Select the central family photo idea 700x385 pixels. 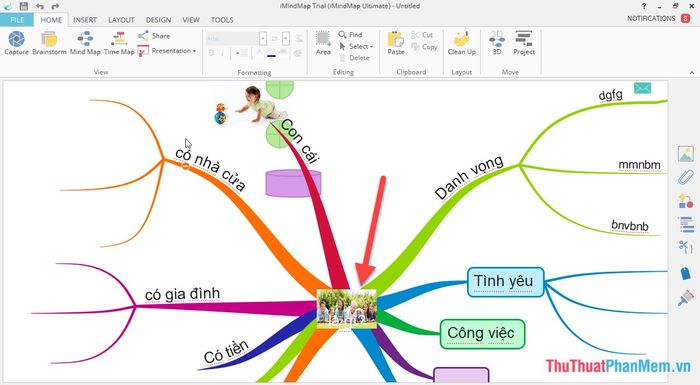point(347,309)
